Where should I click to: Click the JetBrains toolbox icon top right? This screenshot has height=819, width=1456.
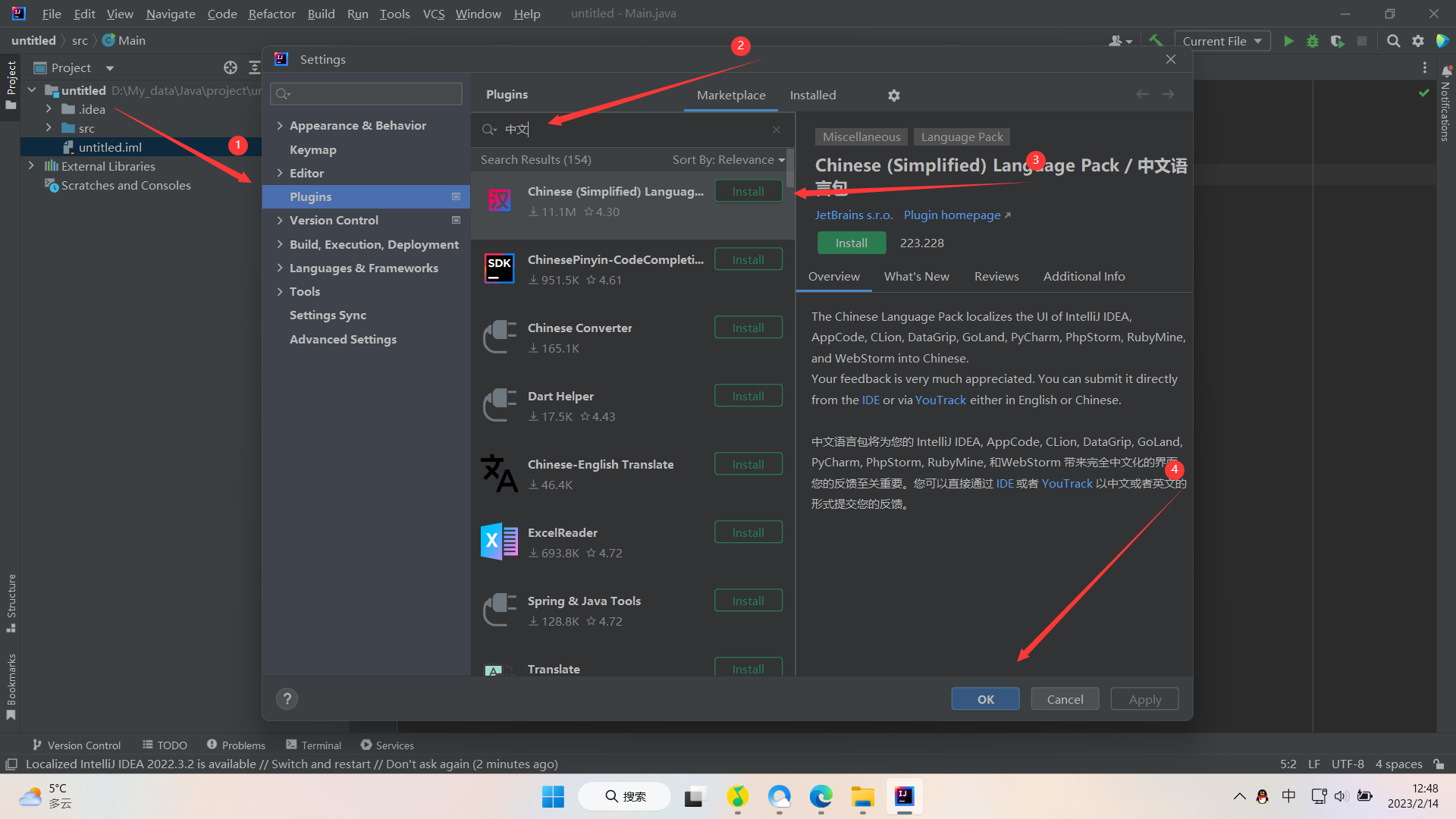click(x=1442, y=41)
